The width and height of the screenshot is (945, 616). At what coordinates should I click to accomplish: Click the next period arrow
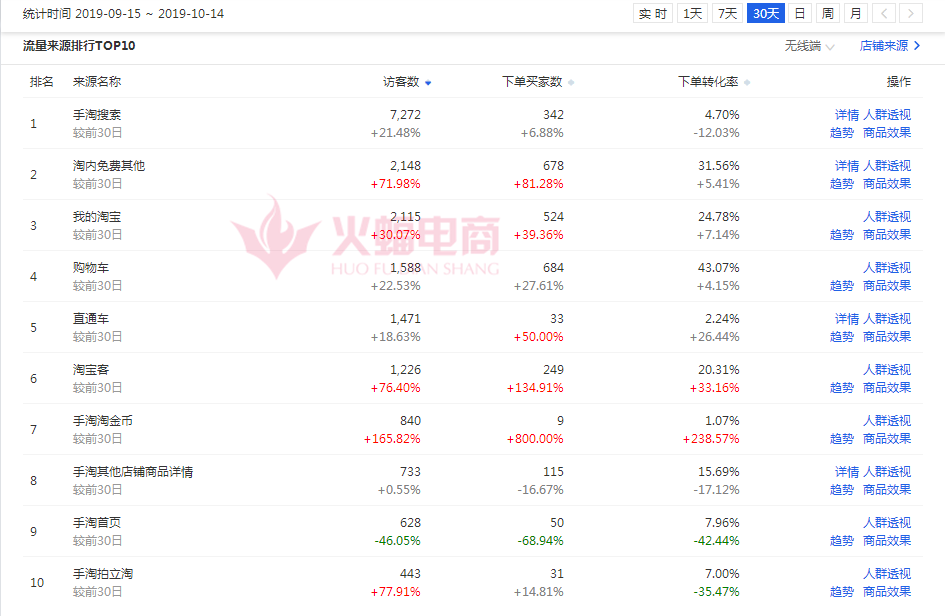point(911,13)
